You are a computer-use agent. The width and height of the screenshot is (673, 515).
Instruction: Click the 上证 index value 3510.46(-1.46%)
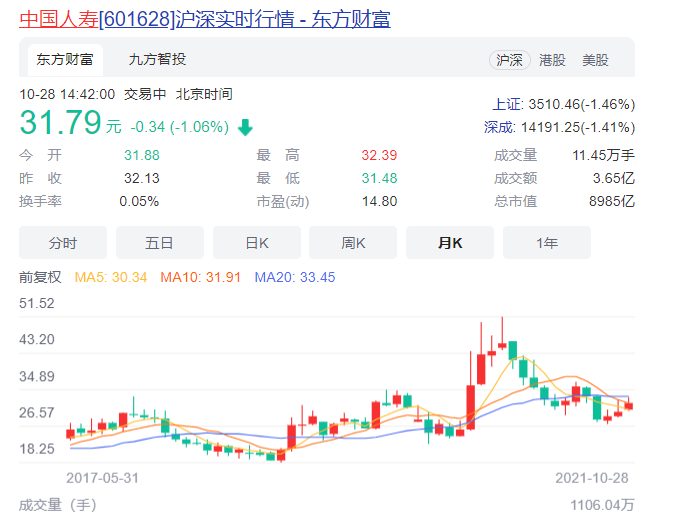point(582,104)
